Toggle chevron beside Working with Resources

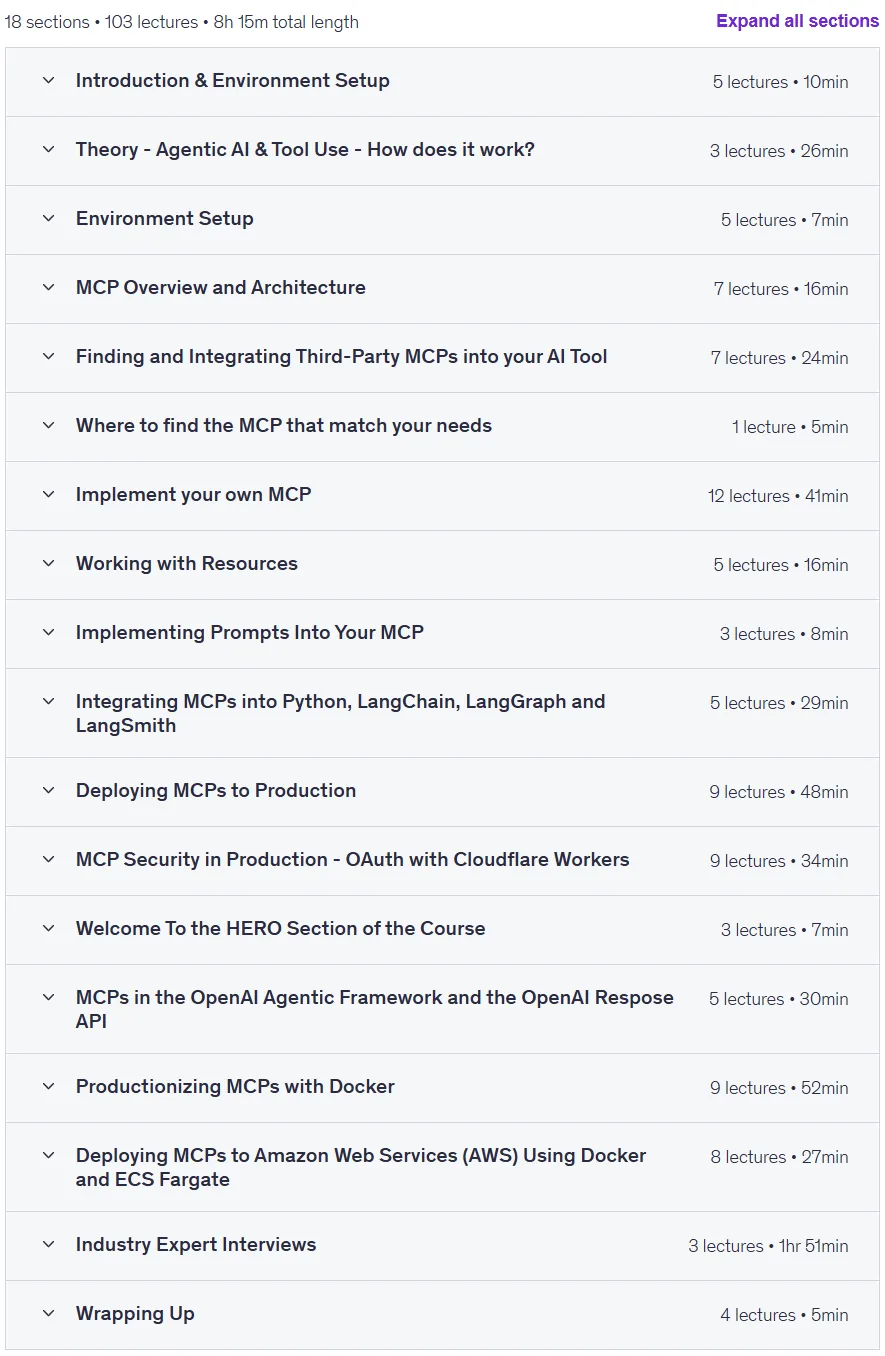48,564
